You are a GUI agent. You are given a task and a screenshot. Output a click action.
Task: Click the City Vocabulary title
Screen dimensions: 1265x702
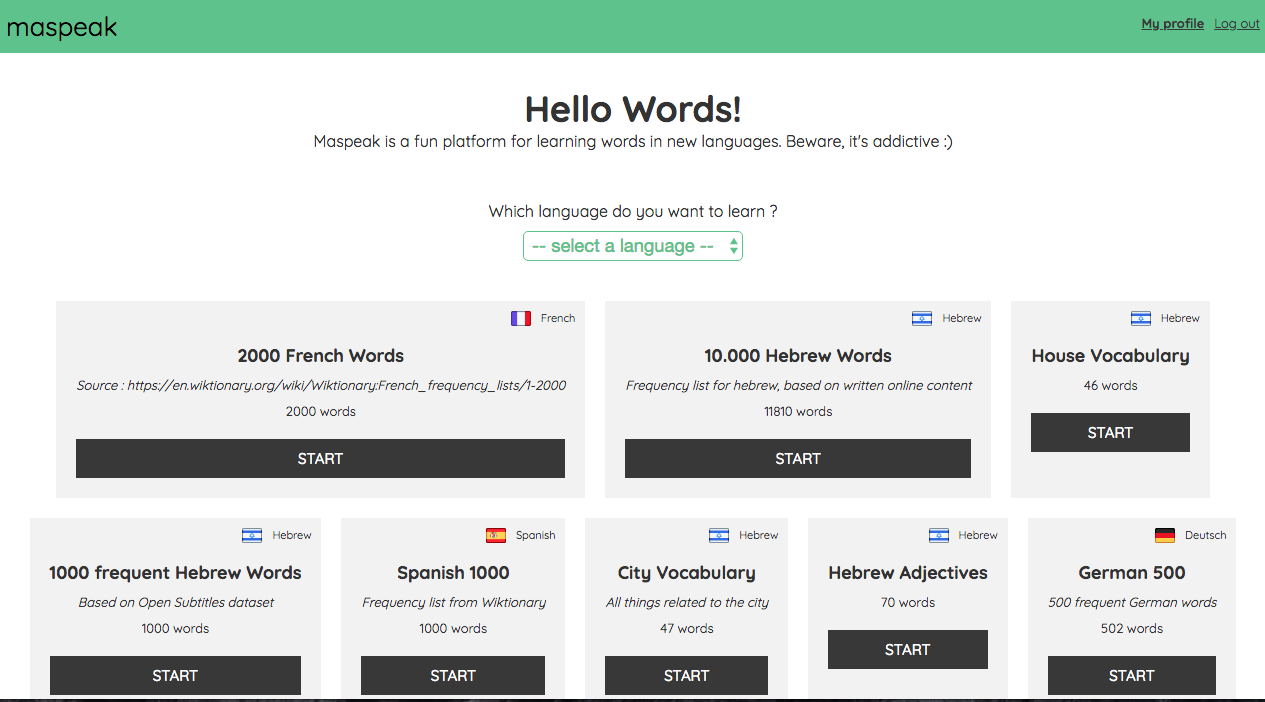[x=687, y=573]
